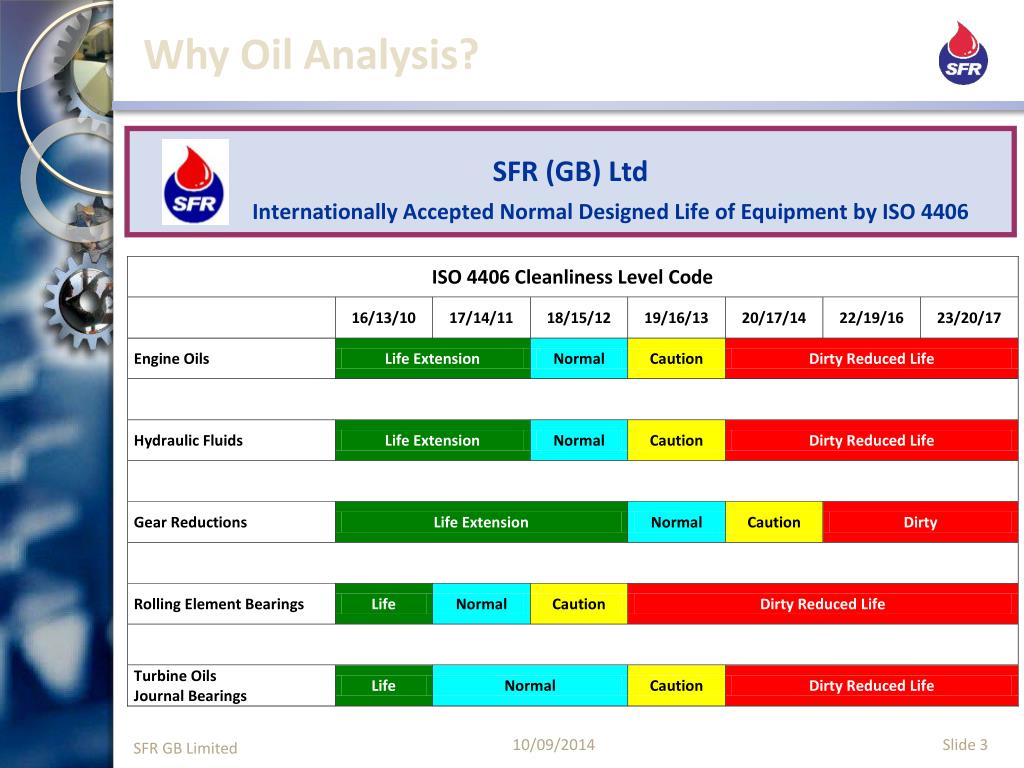The image size is (1024, 768).
Task: Select the 18/15/12 column header
Action: click(579, 318)
